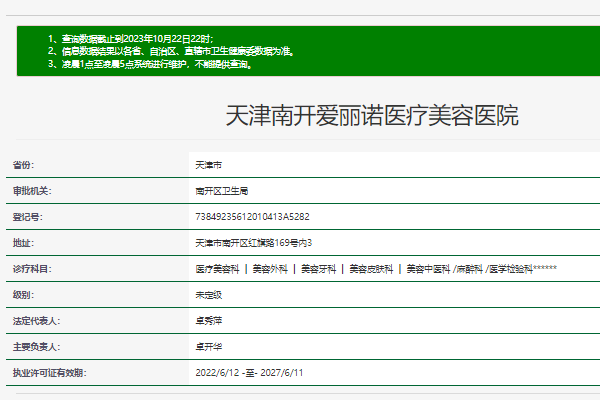The height and width of the screenshot is (400, 600).
Task: Click the responsible person name 卓开华
Action: click(209, 347)
